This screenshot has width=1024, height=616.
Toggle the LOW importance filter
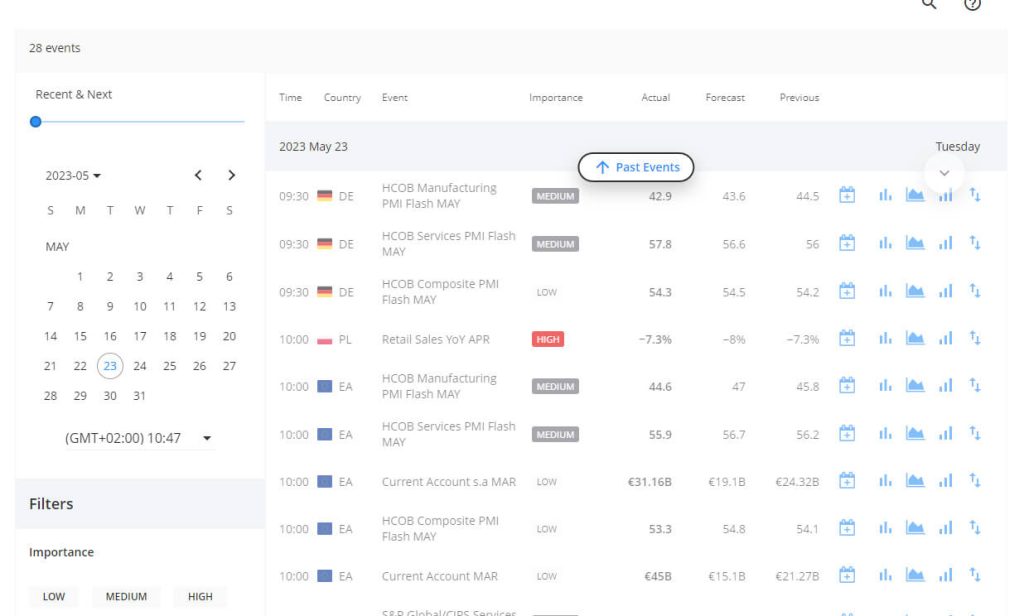click(x=54, y=596)
